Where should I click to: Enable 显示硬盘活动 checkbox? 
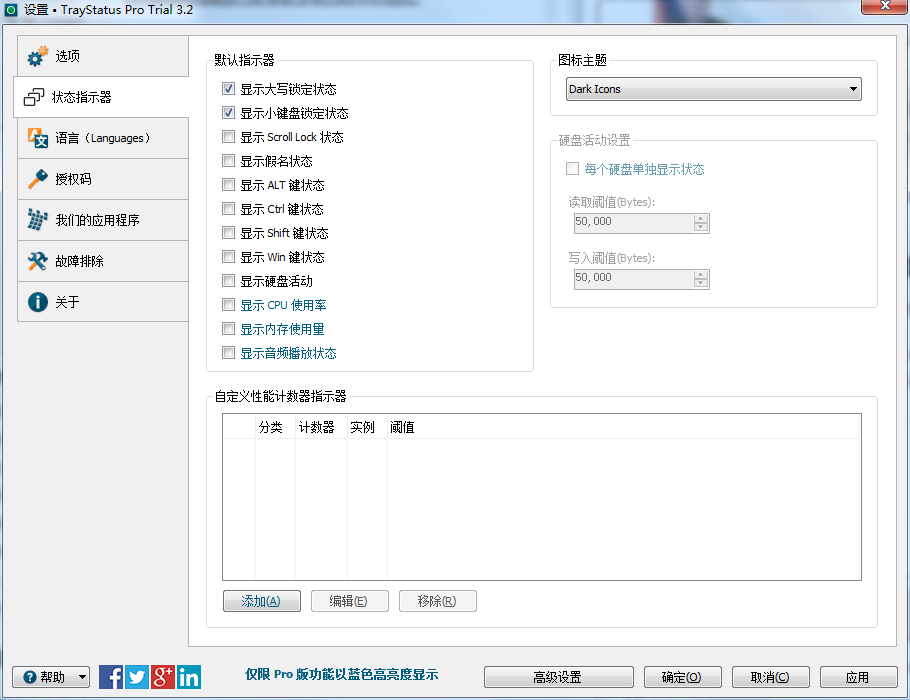coord(229,281)
